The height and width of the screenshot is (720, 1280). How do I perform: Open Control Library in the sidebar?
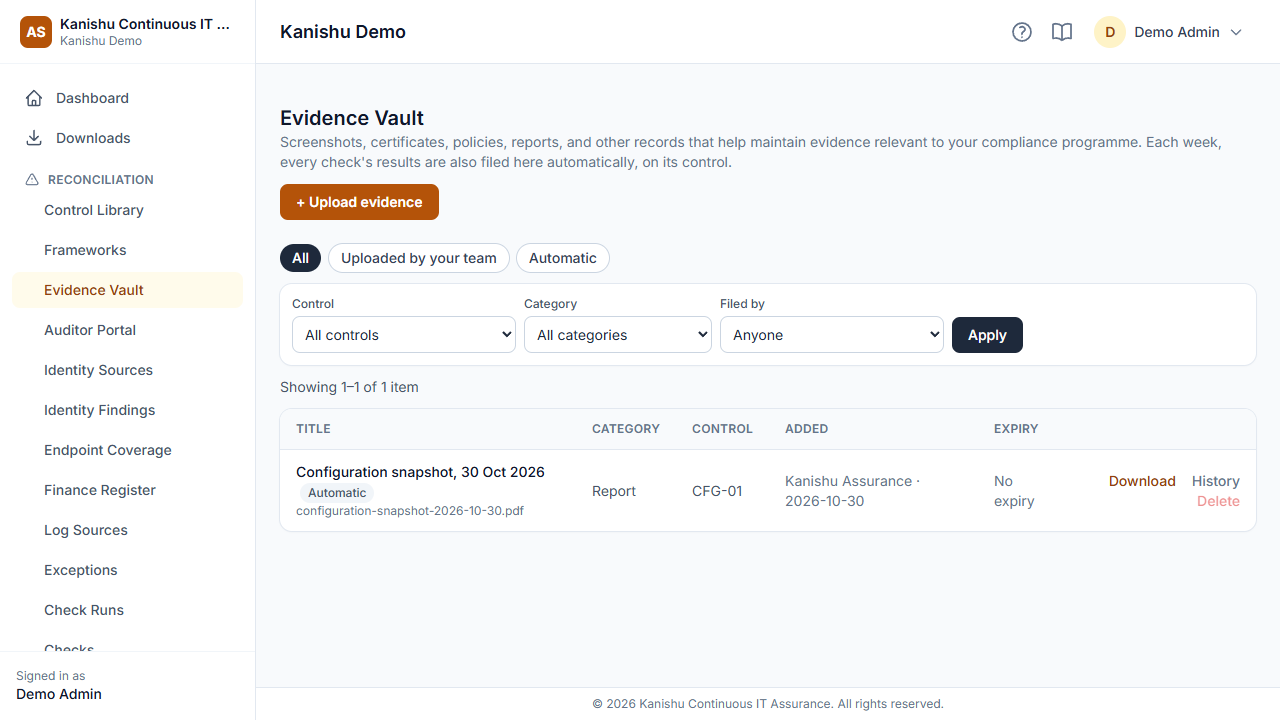[128, 210]
